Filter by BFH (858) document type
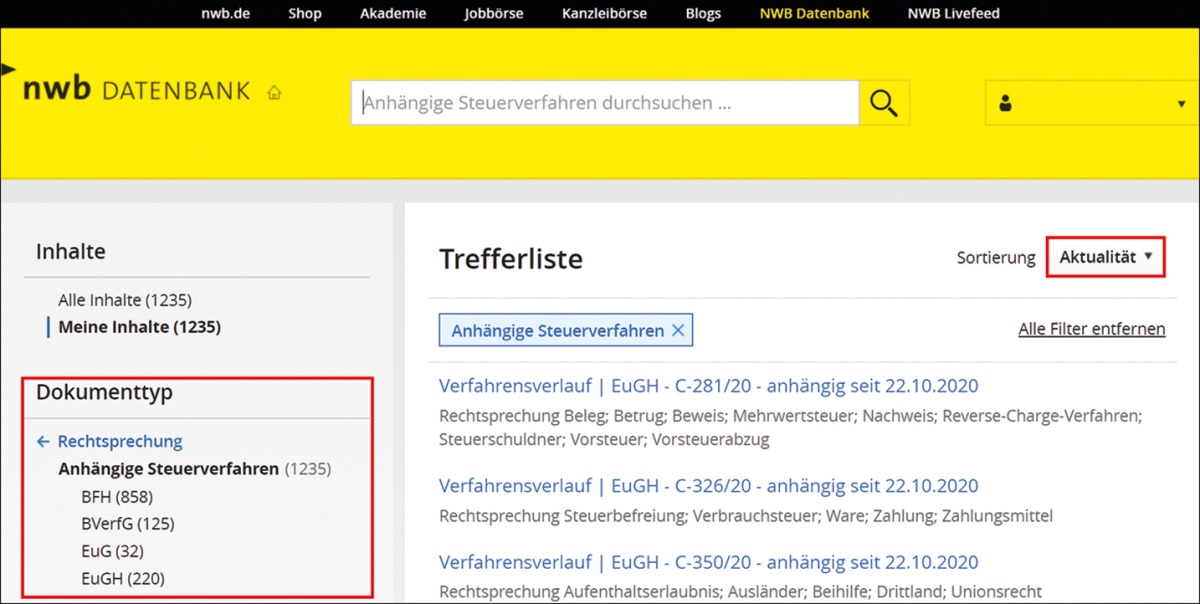1200x604 pixels. pos(117,496)
